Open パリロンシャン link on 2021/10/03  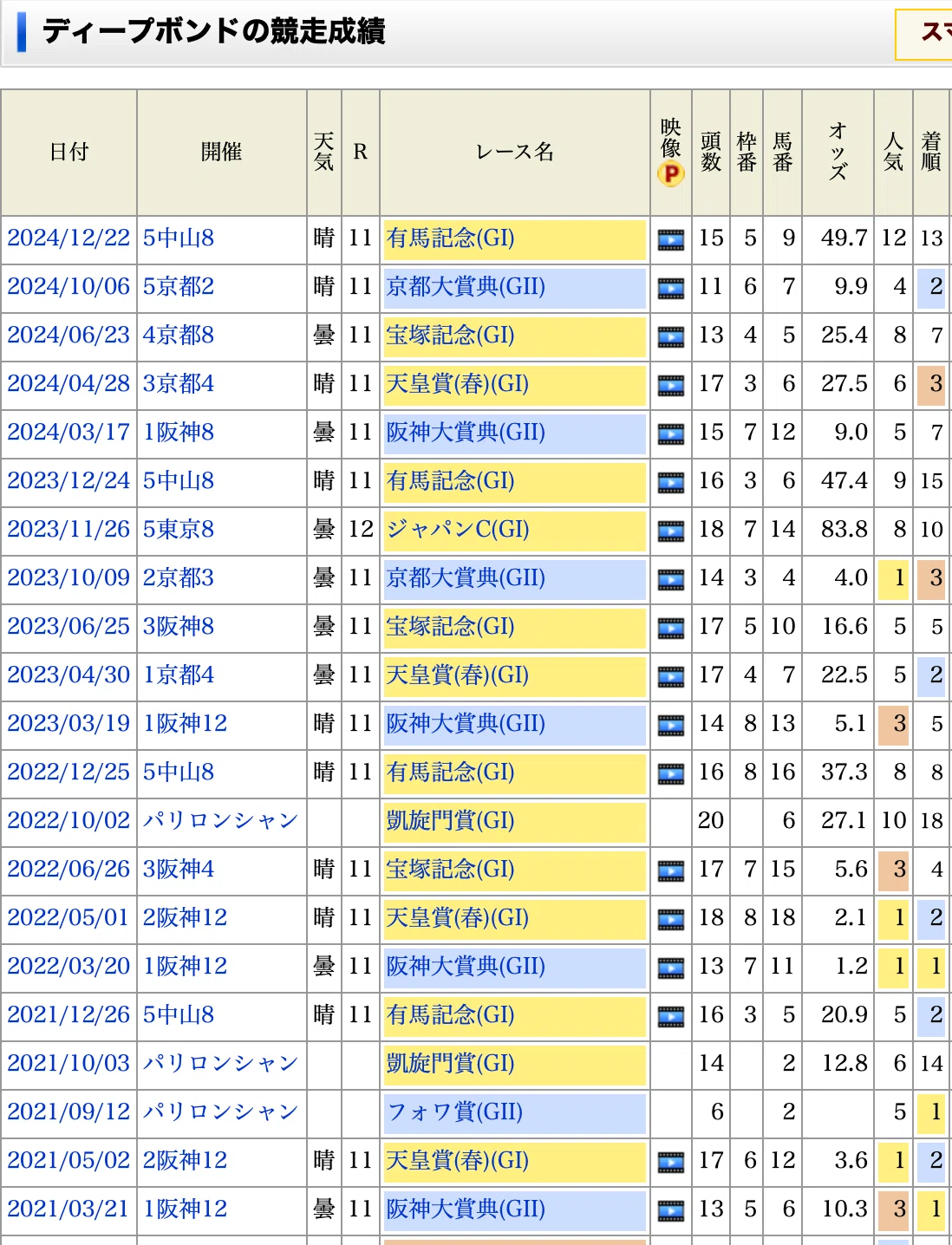point(221,1064)
